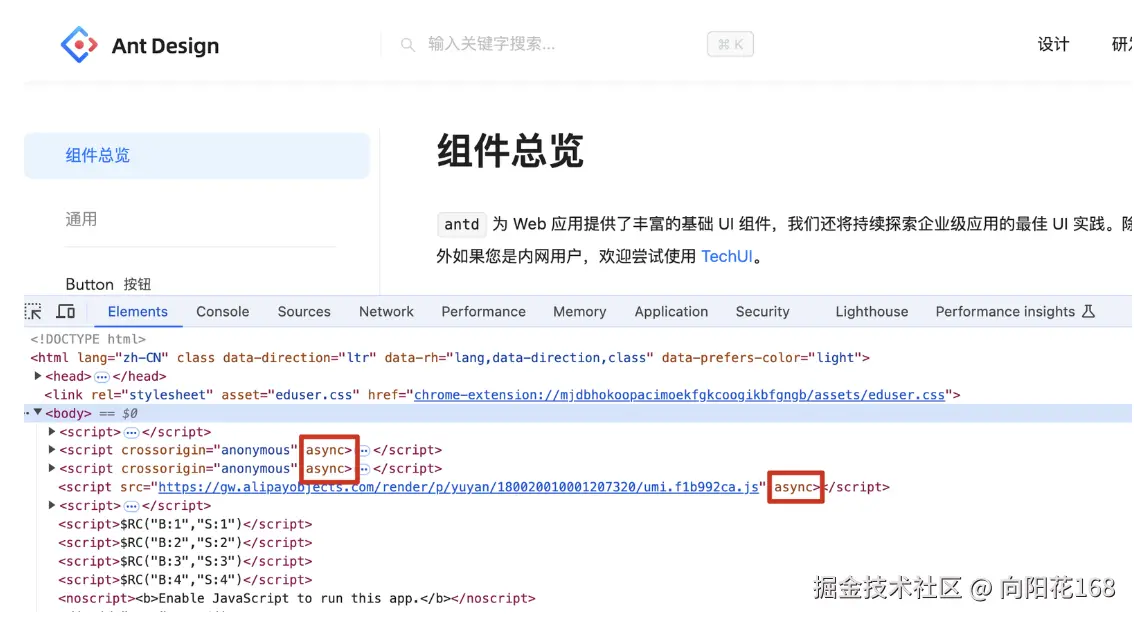Open the Application tab
Screen dimensions: 1134x620
671,312
